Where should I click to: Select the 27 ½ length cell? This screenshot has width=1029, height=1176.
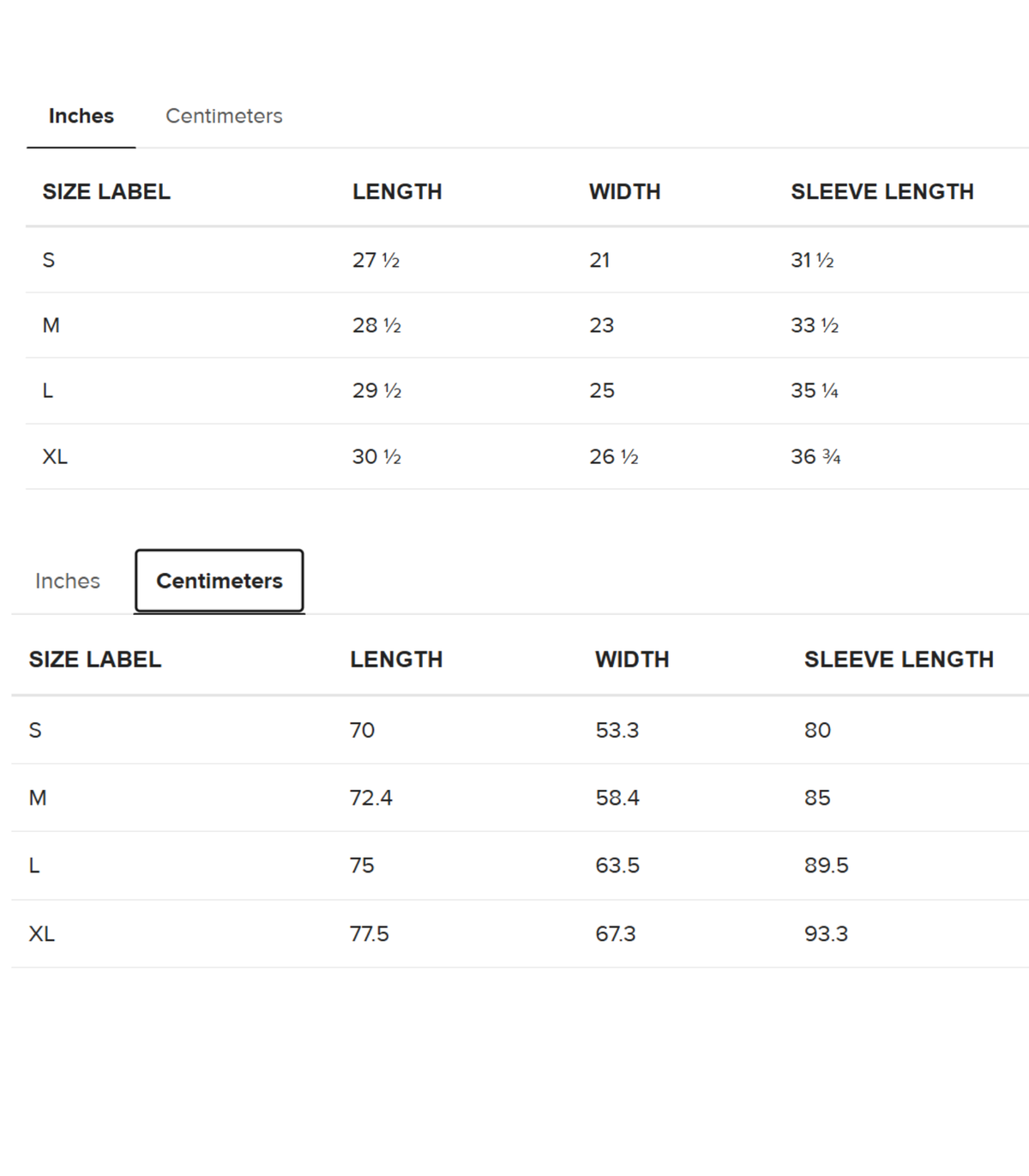pyautogui.click(x=376, y=260)
